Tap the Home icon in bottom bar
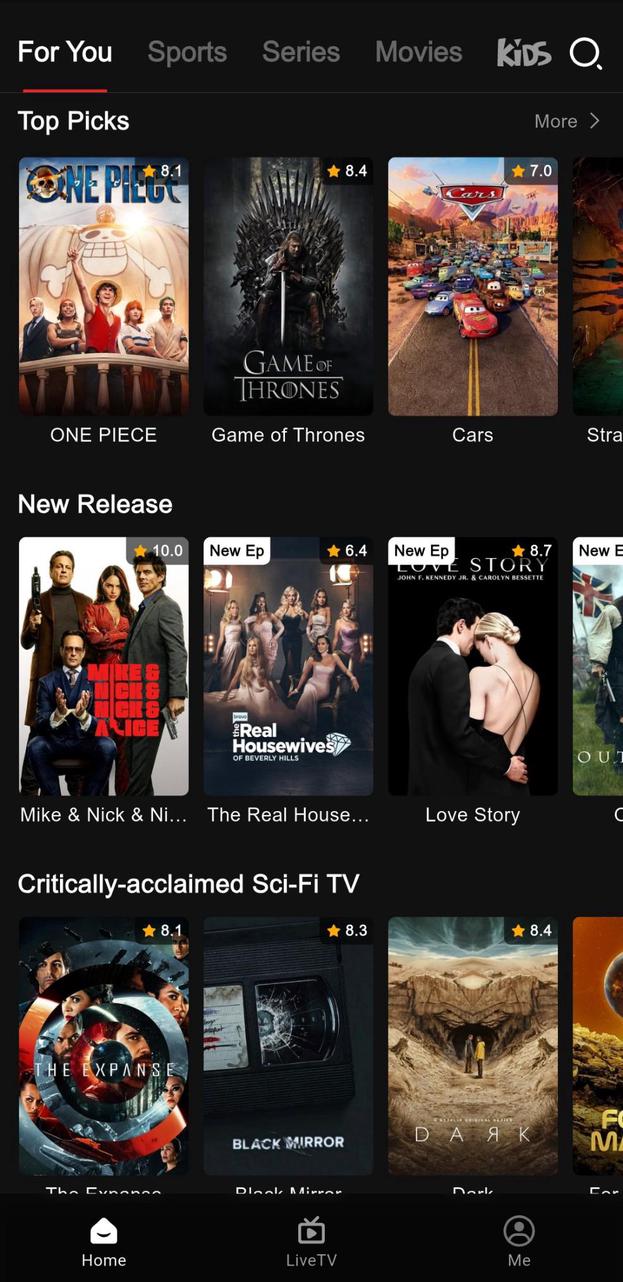Screen dimensions: 623x1282 point(104,1231)
